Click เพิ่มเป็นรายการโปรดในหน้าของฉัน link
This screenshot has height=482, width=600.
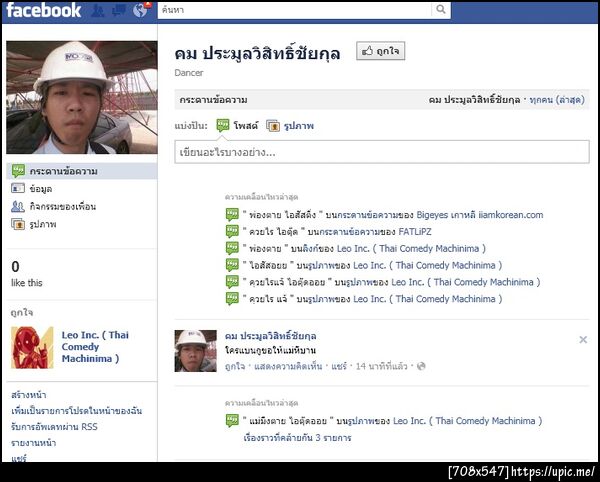coord(77,411)
